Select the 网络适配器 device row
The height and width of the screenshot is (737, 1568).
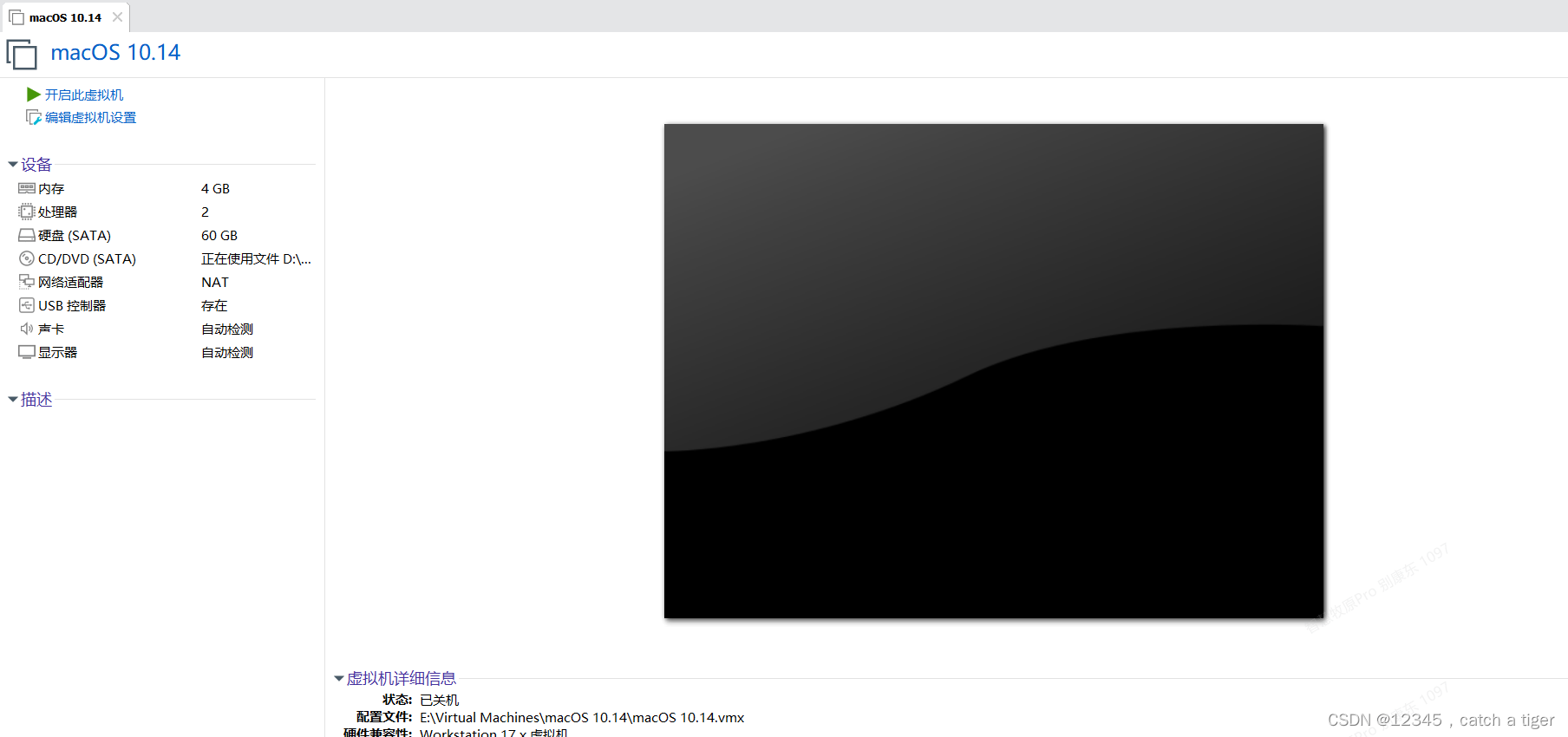pos(165,282)
